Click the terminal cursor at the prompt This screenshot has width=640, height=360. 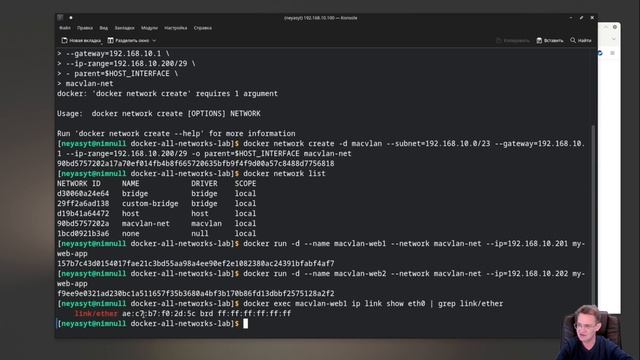coord(245,324)
